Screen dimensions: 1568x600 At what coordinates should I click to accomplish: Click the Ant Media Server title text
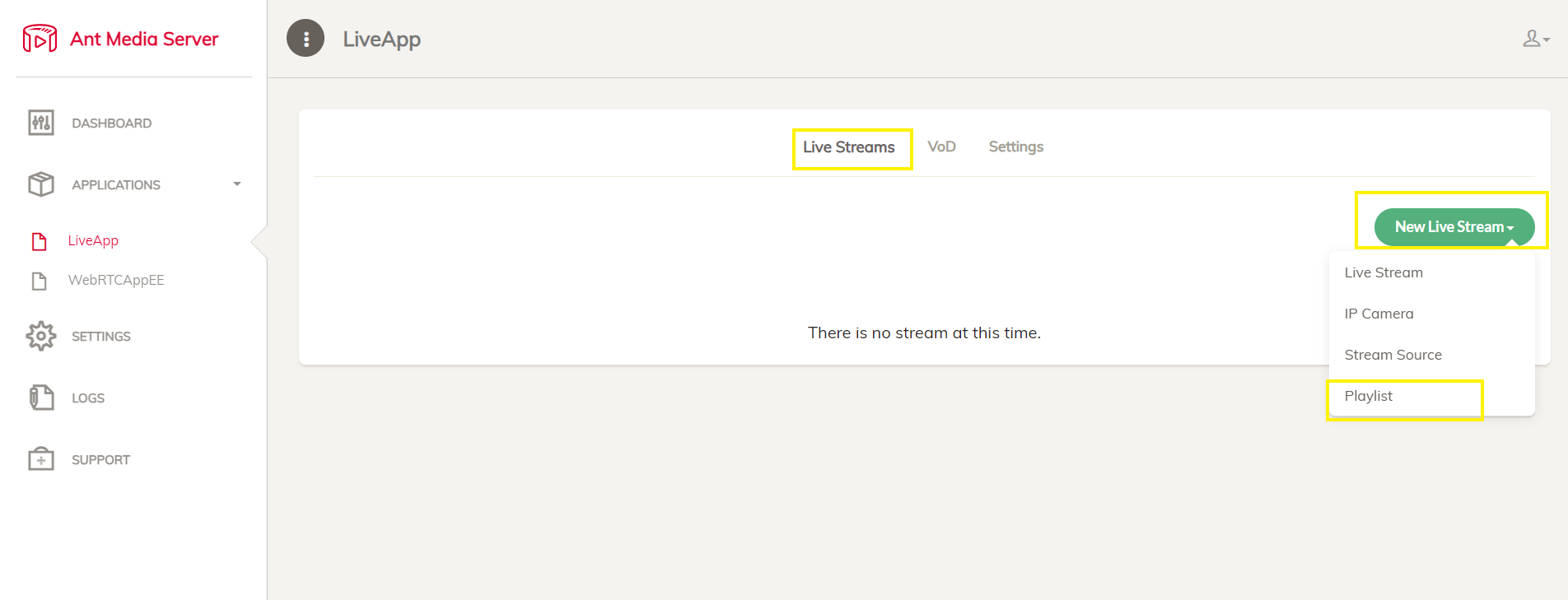(x=144, y=39)
